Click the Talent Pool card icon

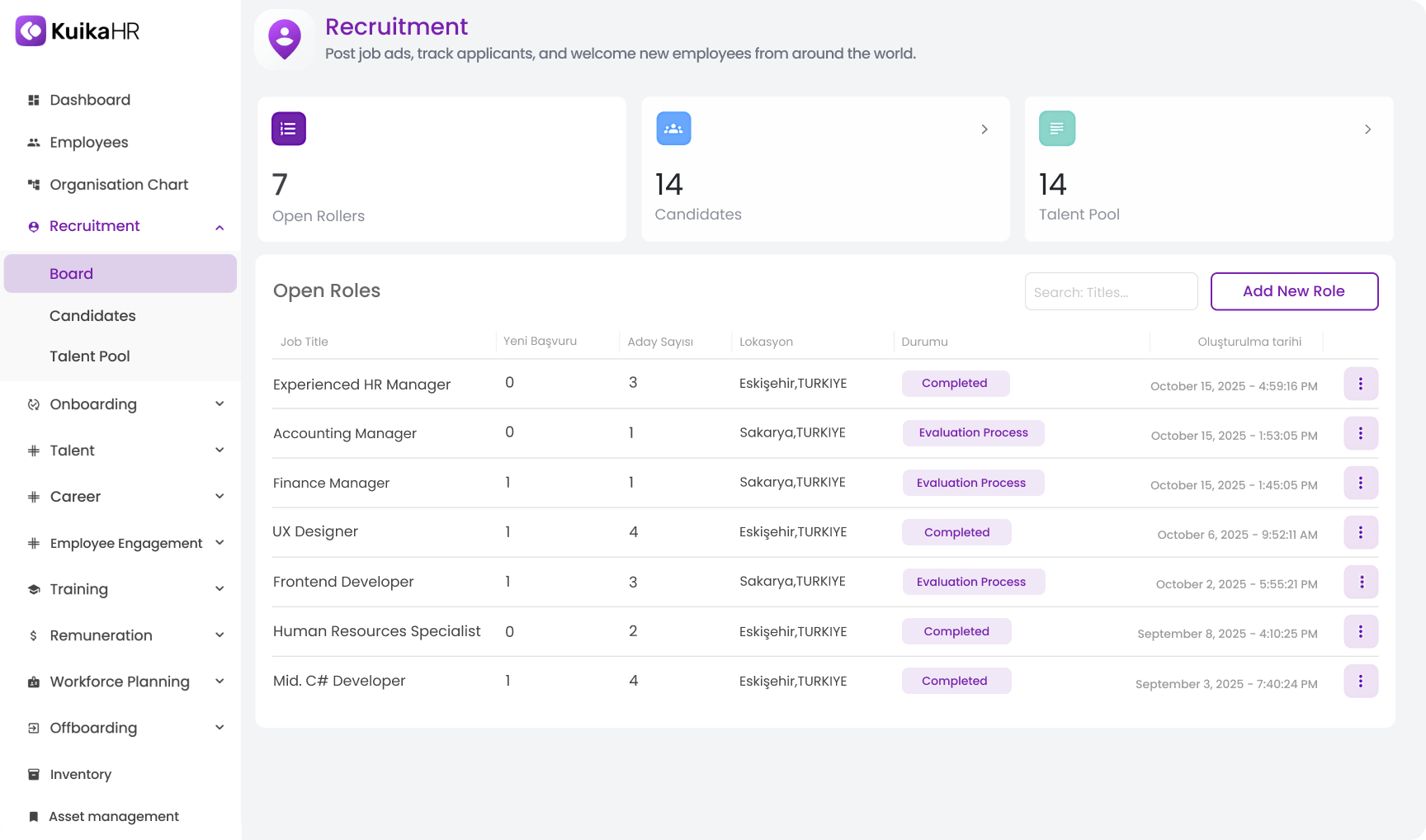click(x=1057, y=128)
